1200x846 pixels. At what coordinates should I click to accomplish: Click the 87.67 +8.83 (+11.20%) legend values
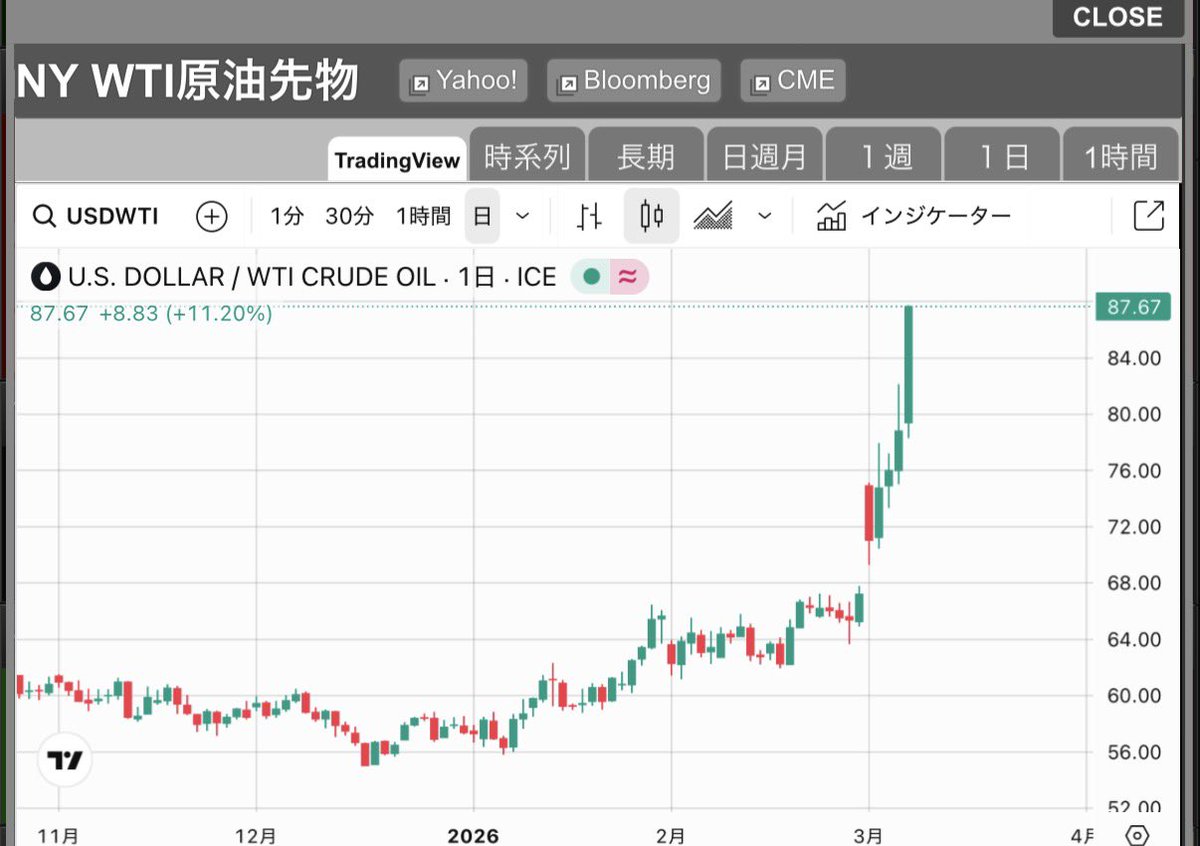151,314
